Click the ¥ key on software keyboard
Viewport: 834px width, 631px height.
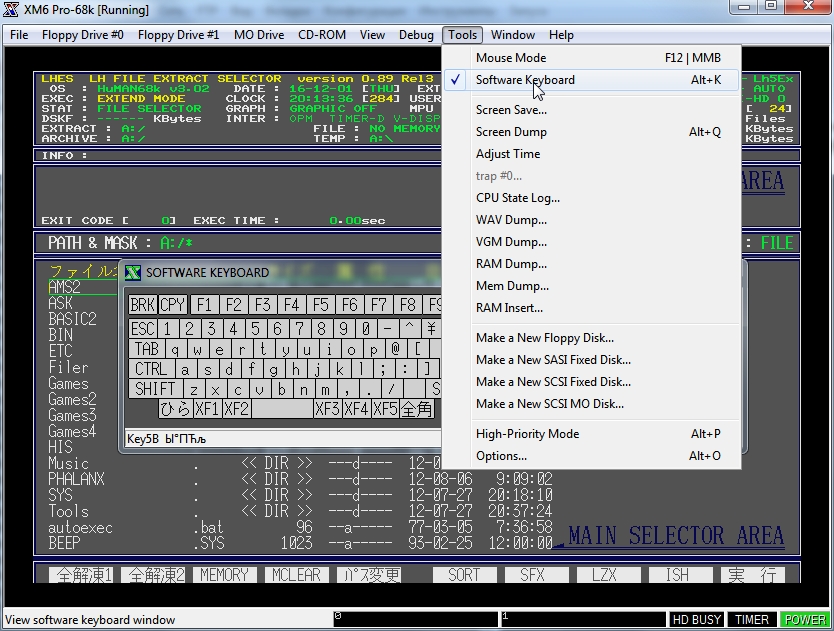[431, 328]
